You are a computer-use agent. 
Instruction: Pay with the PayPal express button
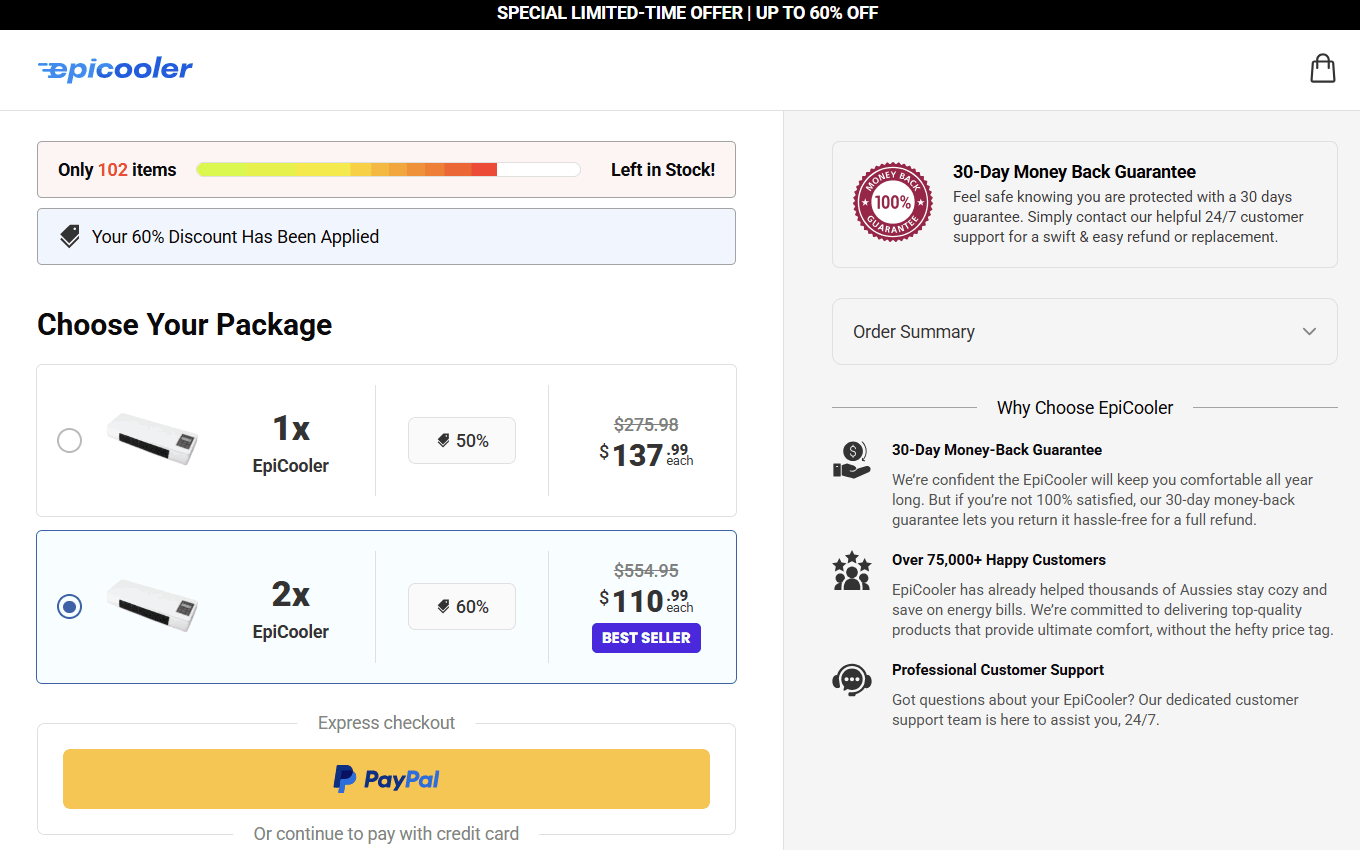[x=386, y=779]
